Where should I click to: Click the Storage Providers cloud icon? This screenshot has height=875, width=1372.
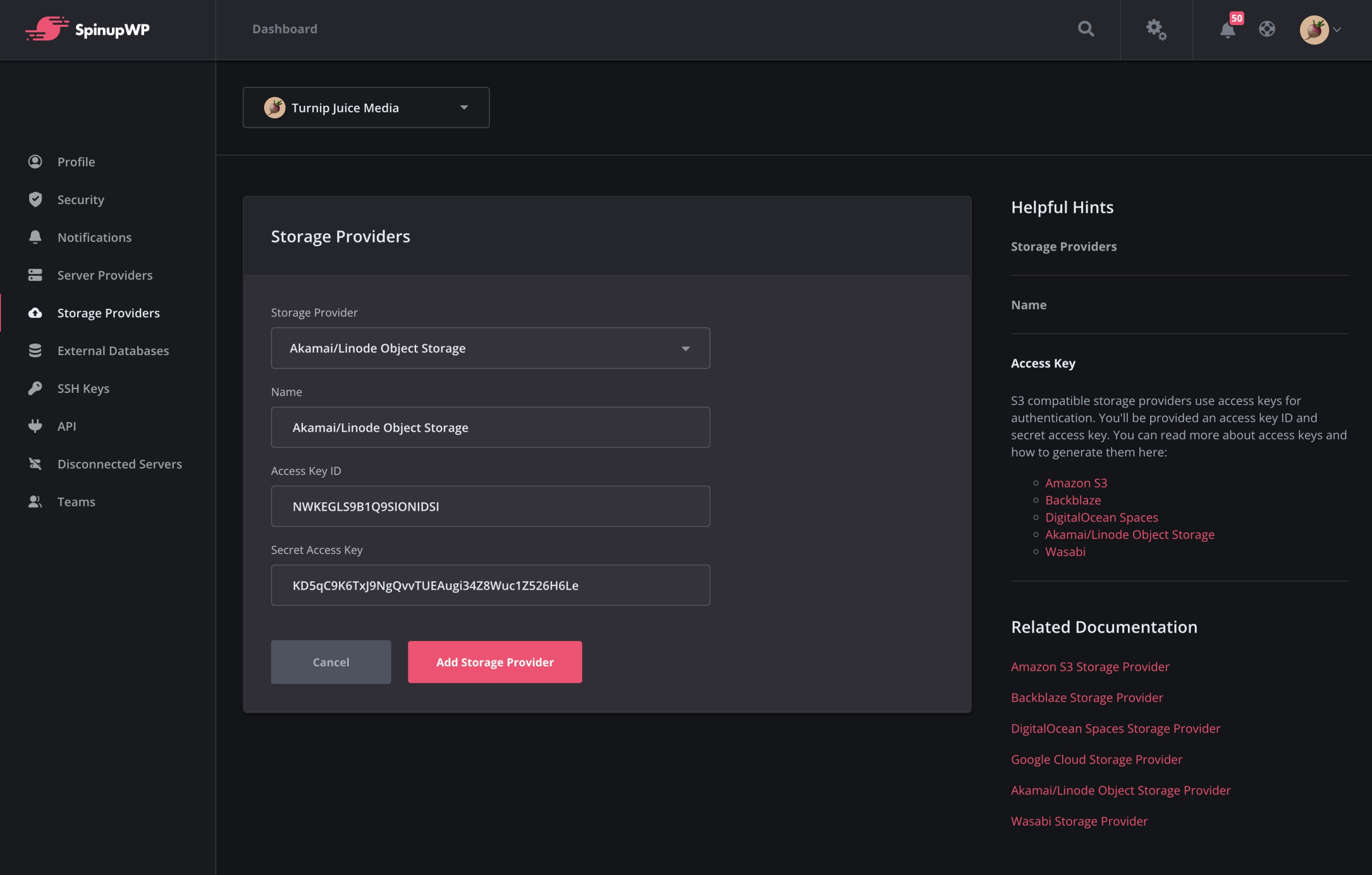35,313
